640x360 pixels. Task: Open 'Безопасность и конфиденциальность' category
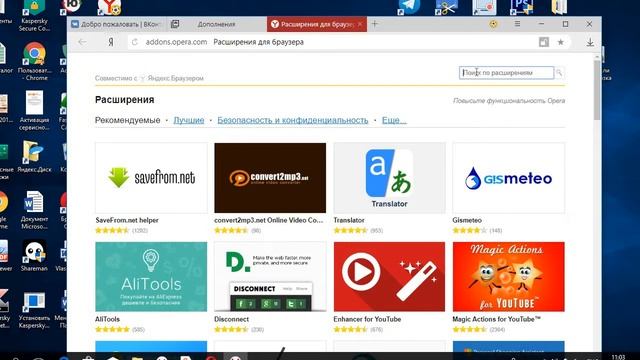(293, 120)
